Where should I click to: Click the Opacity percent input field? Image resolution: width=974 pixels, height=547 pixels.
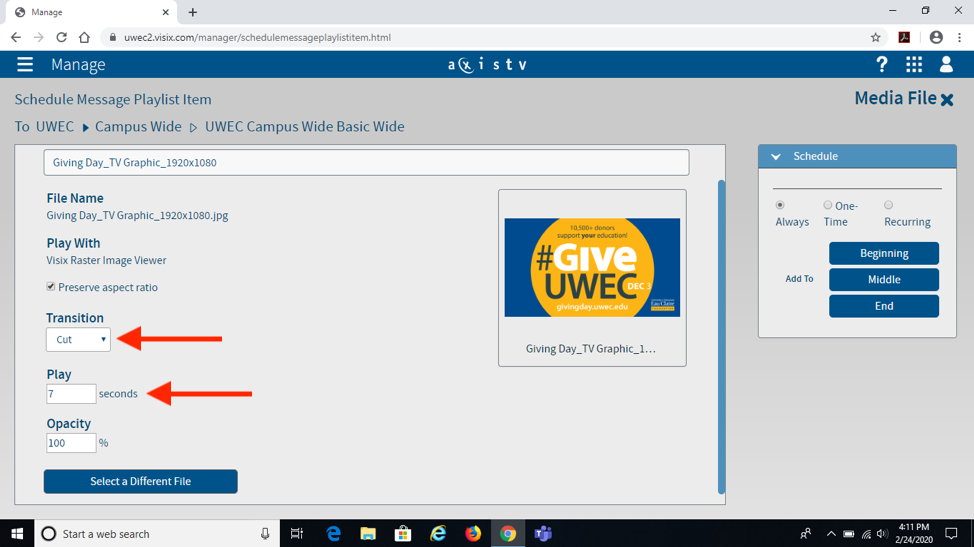(x=71, y=443)
